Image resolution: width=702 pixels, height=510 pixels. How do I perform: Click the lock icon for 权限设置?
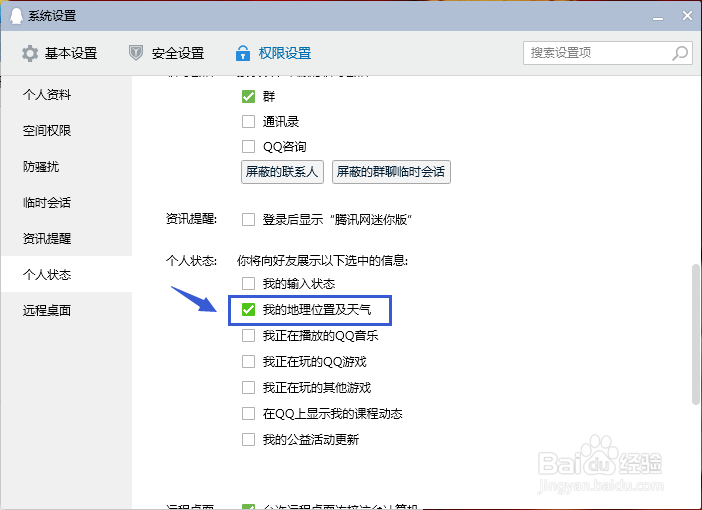pyautogui.click(x=243, y=53)
